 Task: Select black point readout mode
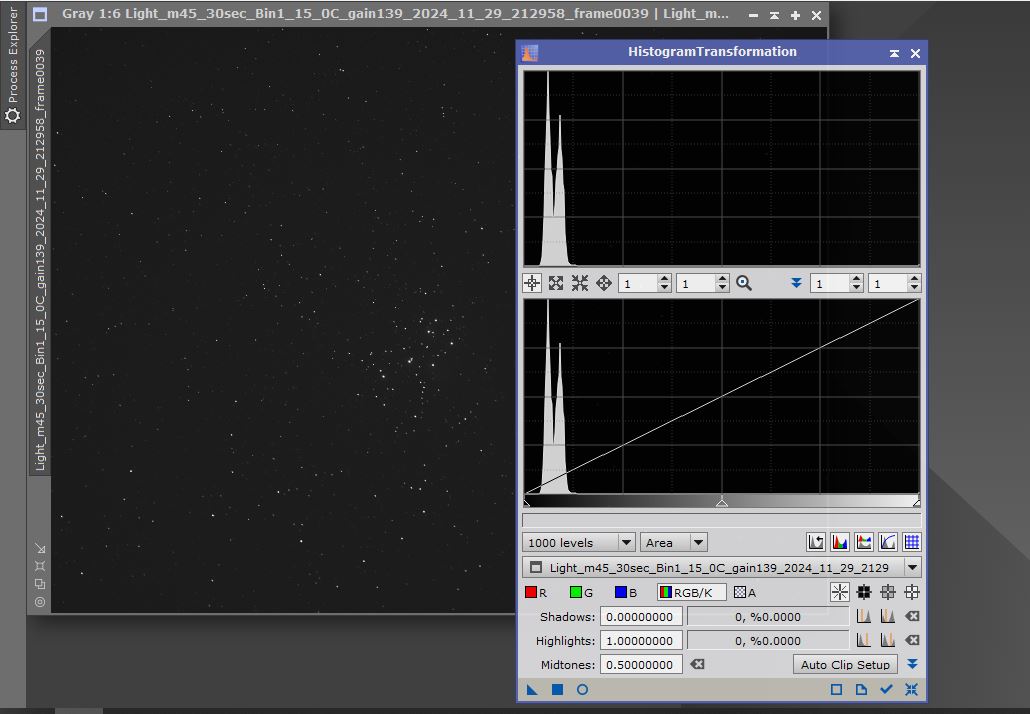pos(864,592)
